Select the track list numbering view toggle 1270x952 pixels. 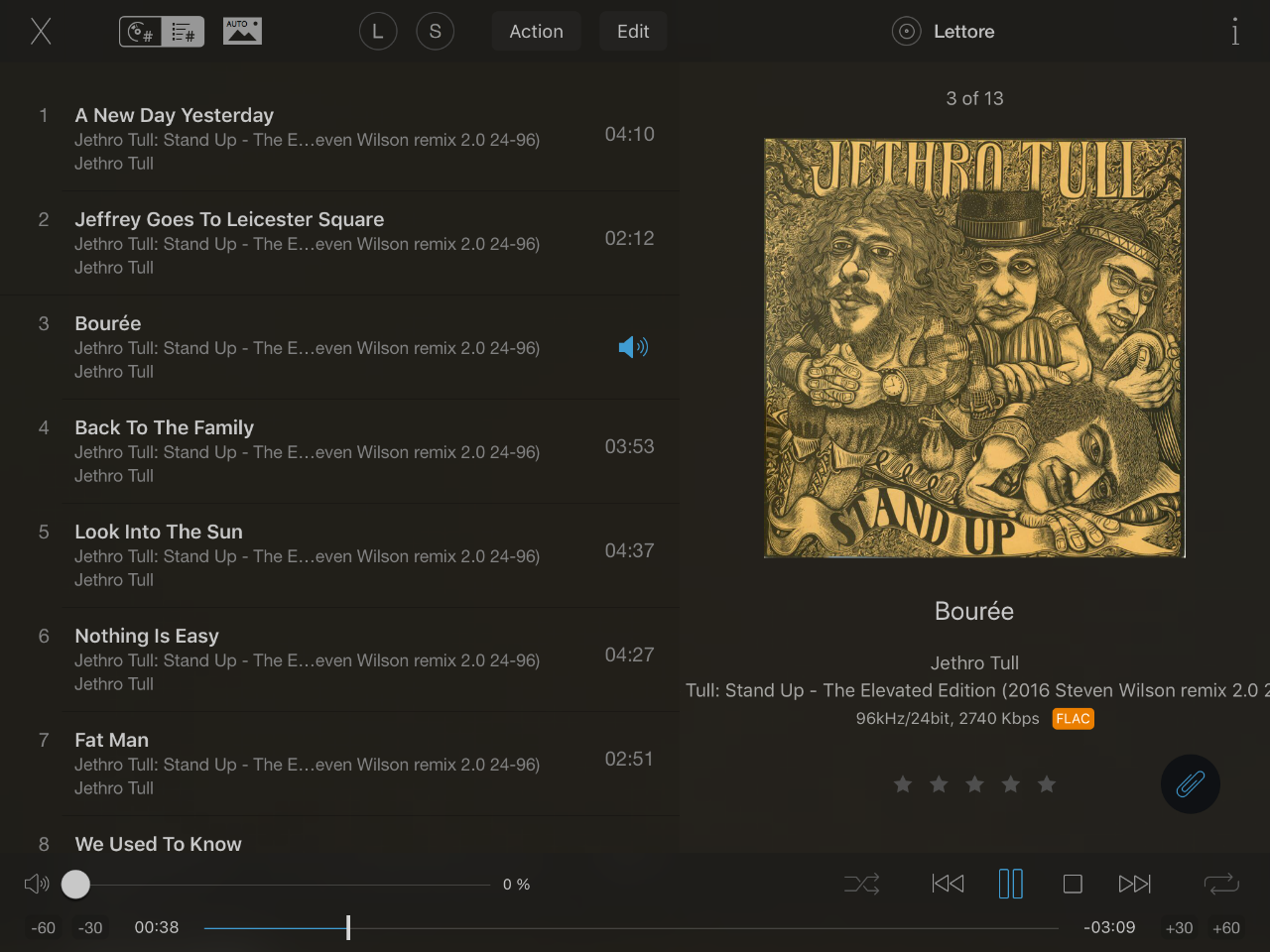point(184,32)
